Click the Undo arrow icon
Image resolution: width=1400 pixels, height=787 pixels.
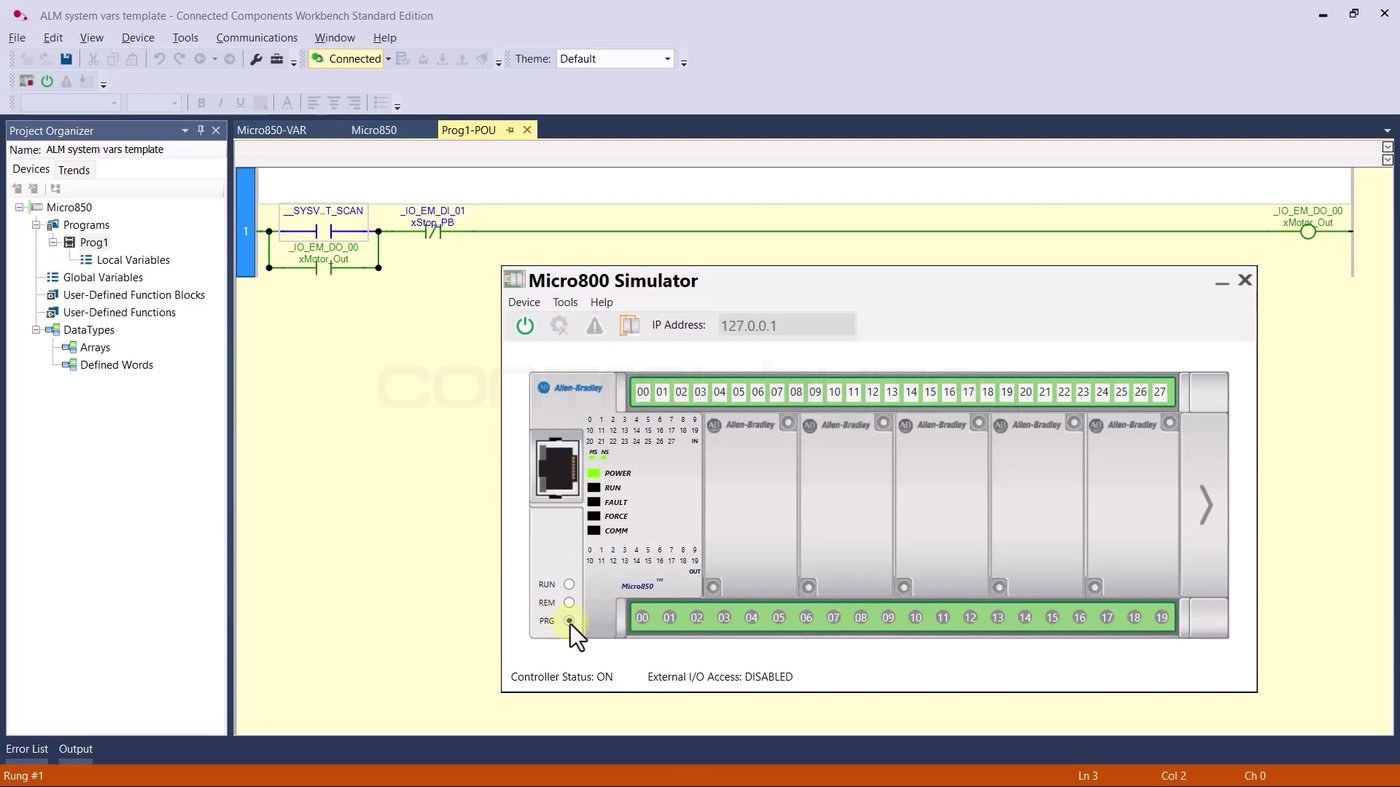(159, 59)
